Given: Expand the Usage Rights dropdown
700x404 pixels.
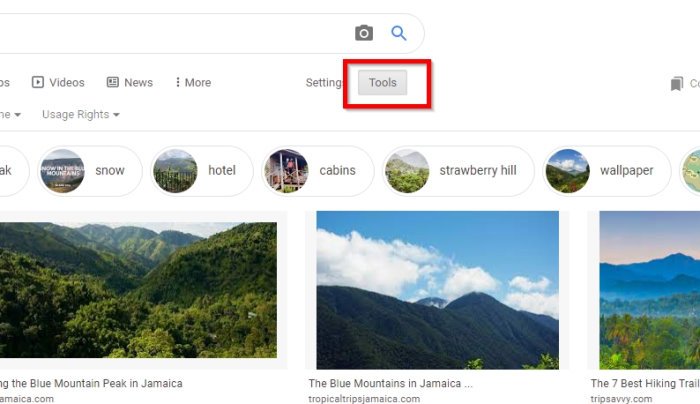Looking at the screenshot, I should pyautogui.click(x=81, y=115).
